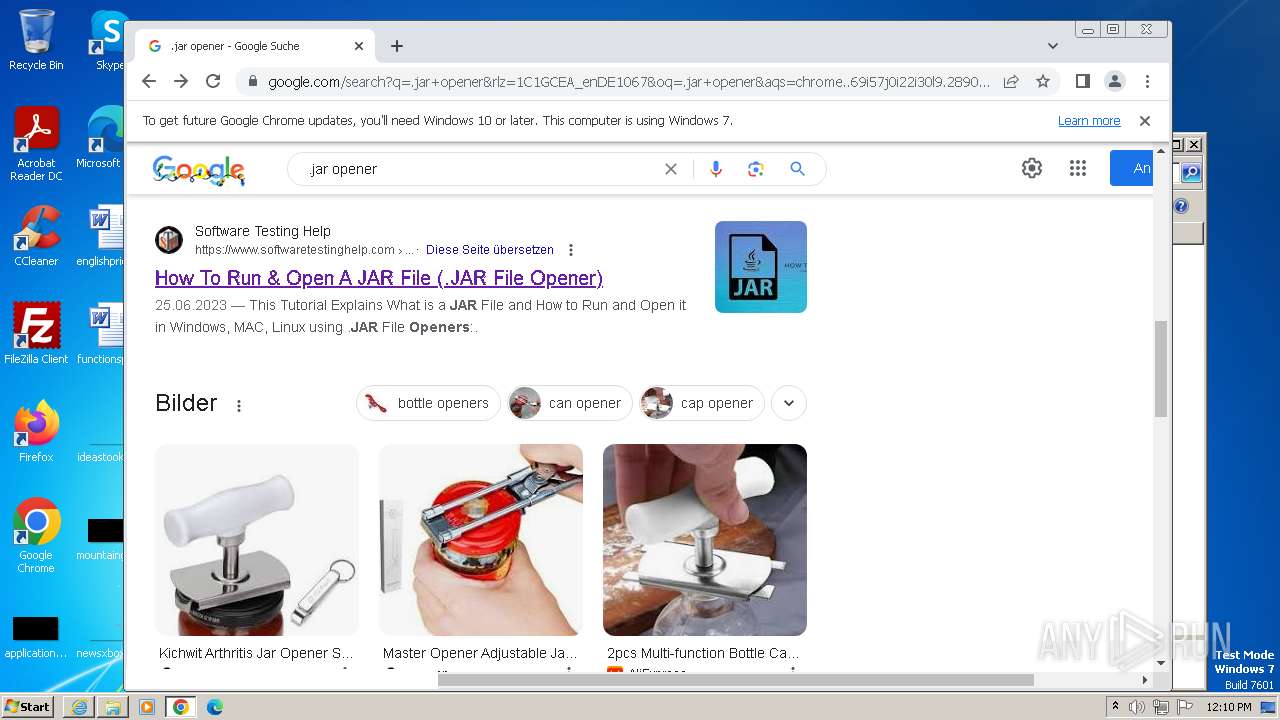Viewport: 1280px width, 720px height.
Task: Open more options beside Bilder heading
Action: pos(239,405)
